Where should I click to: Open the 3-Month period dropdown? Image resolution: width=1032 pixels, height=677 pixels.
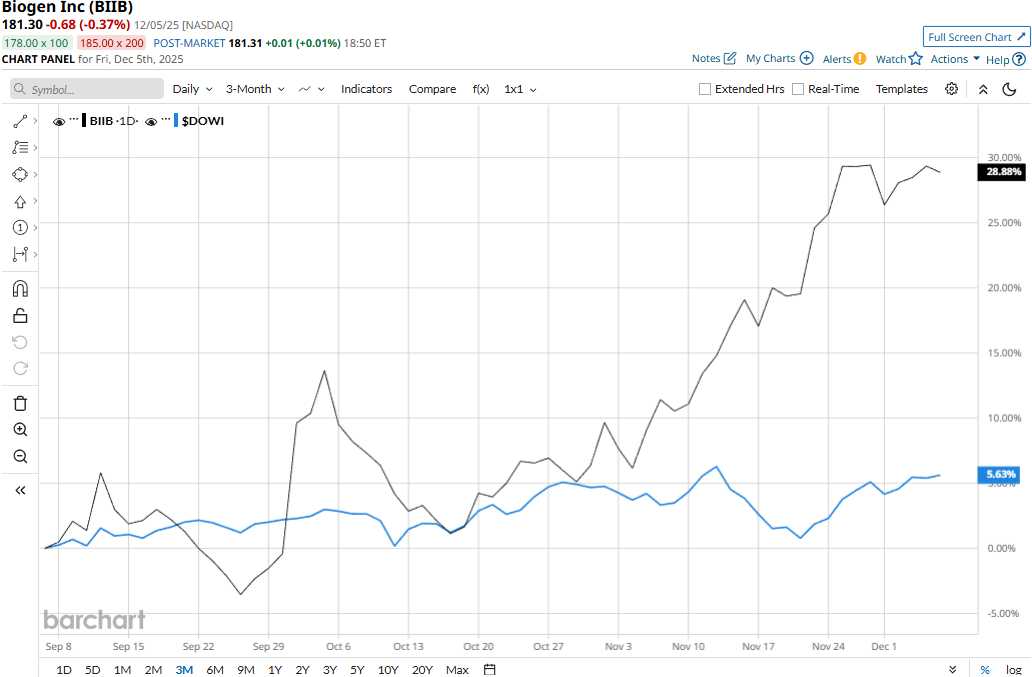coord(255,89)
